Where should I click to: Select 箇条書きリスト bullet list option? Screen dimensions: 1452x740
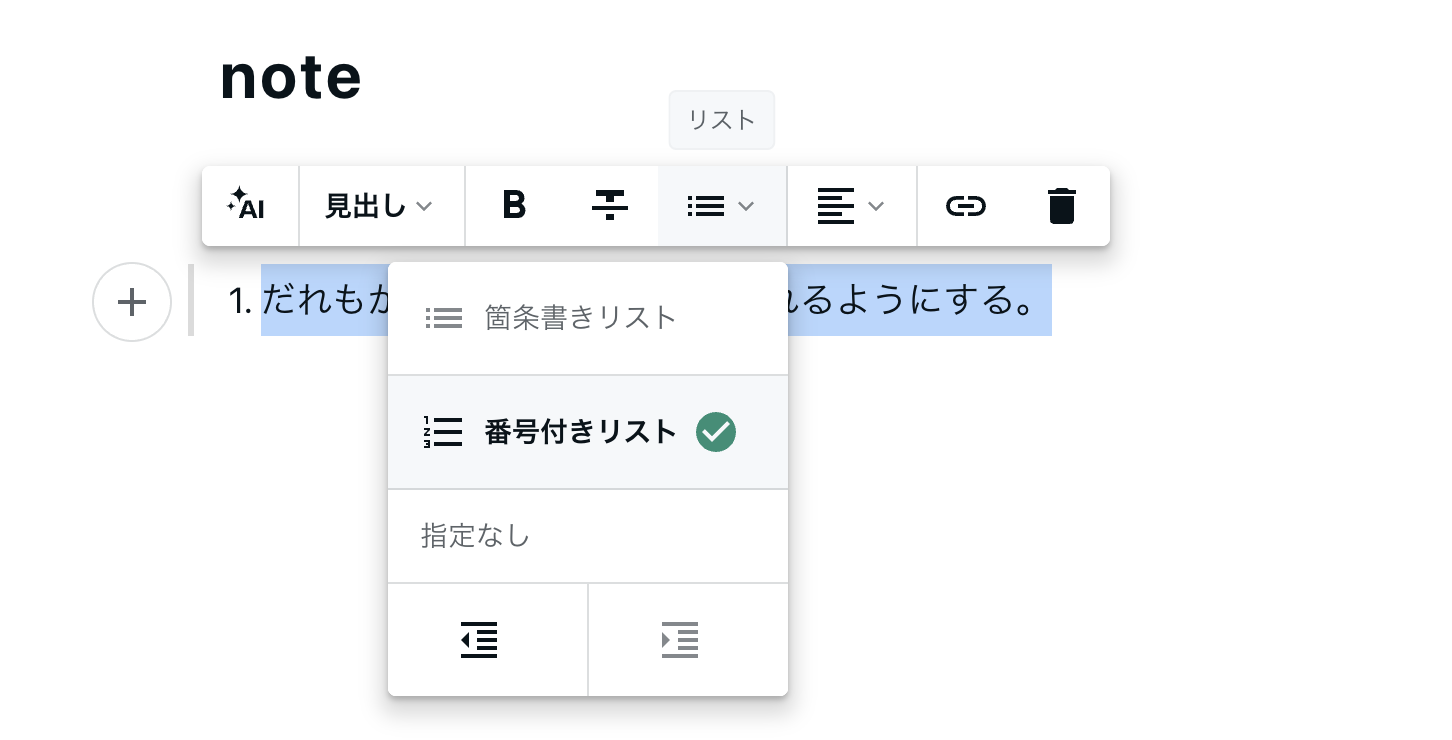tap(588, 319)
